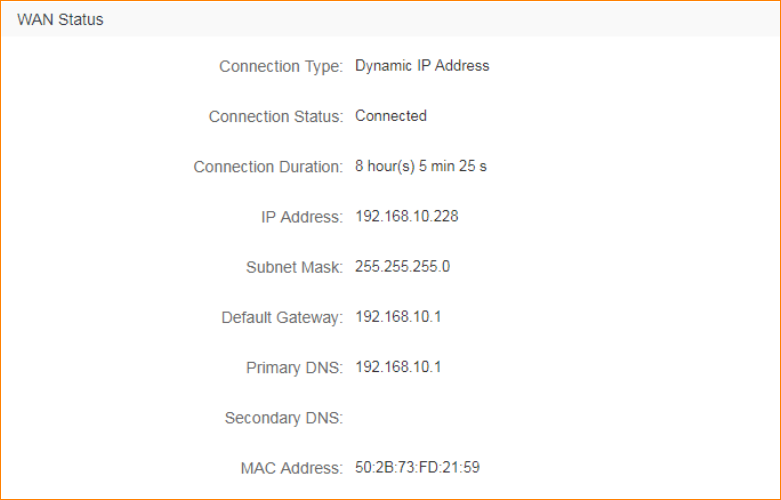Click the Primary DNS label
Viewport: 781px width, 500px height.
pos(294,367)
